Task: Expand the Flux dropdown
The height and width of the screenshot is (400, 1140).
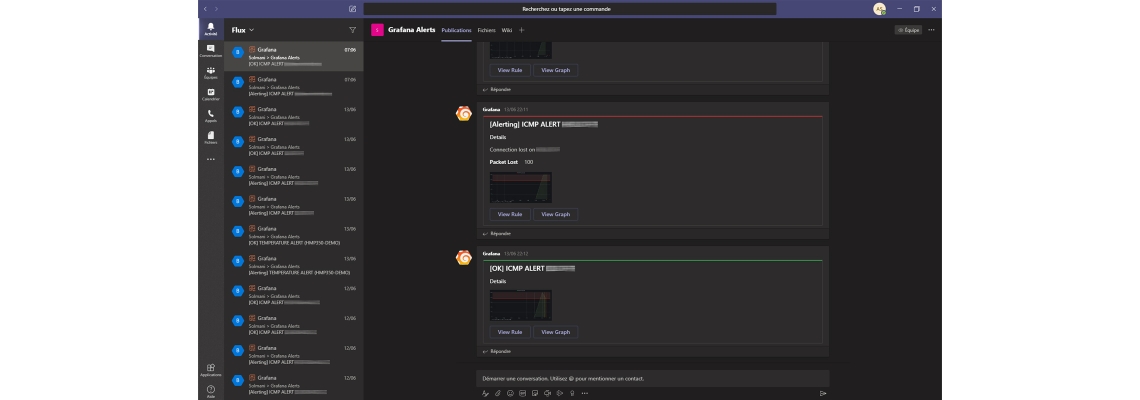Action: (243, 30)
